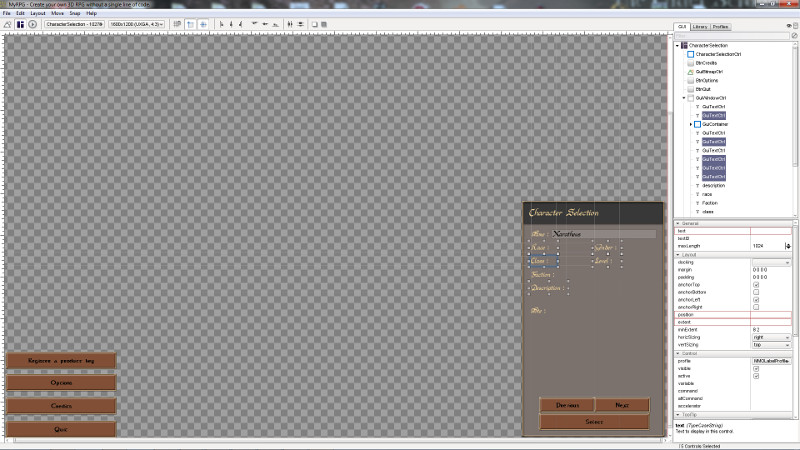800x450 pixels.
Task: Open the horizSizing dropdown
Action: [771, 337]
